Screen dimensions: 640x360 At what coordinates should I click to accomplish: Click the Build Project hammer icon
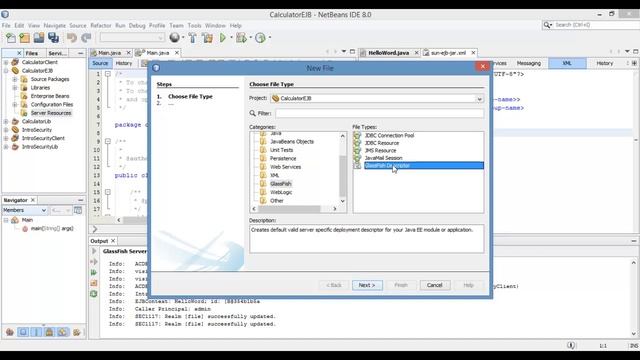coord(193,38)
